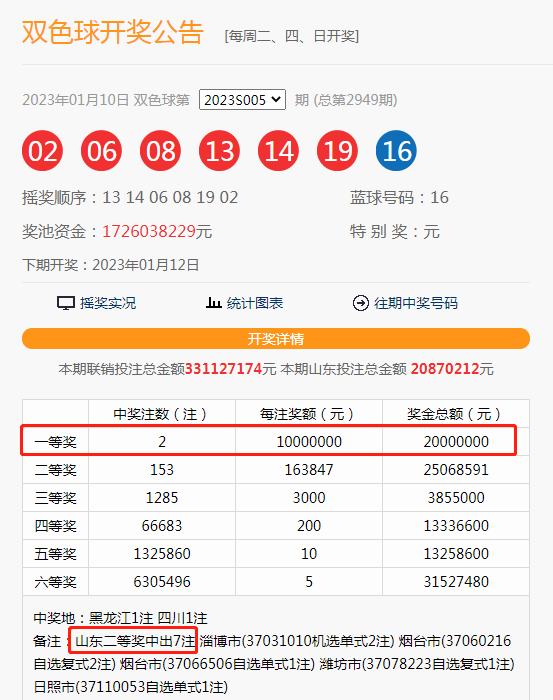Select red ball number 19
The image size is (553, 700).
(337, 150)
